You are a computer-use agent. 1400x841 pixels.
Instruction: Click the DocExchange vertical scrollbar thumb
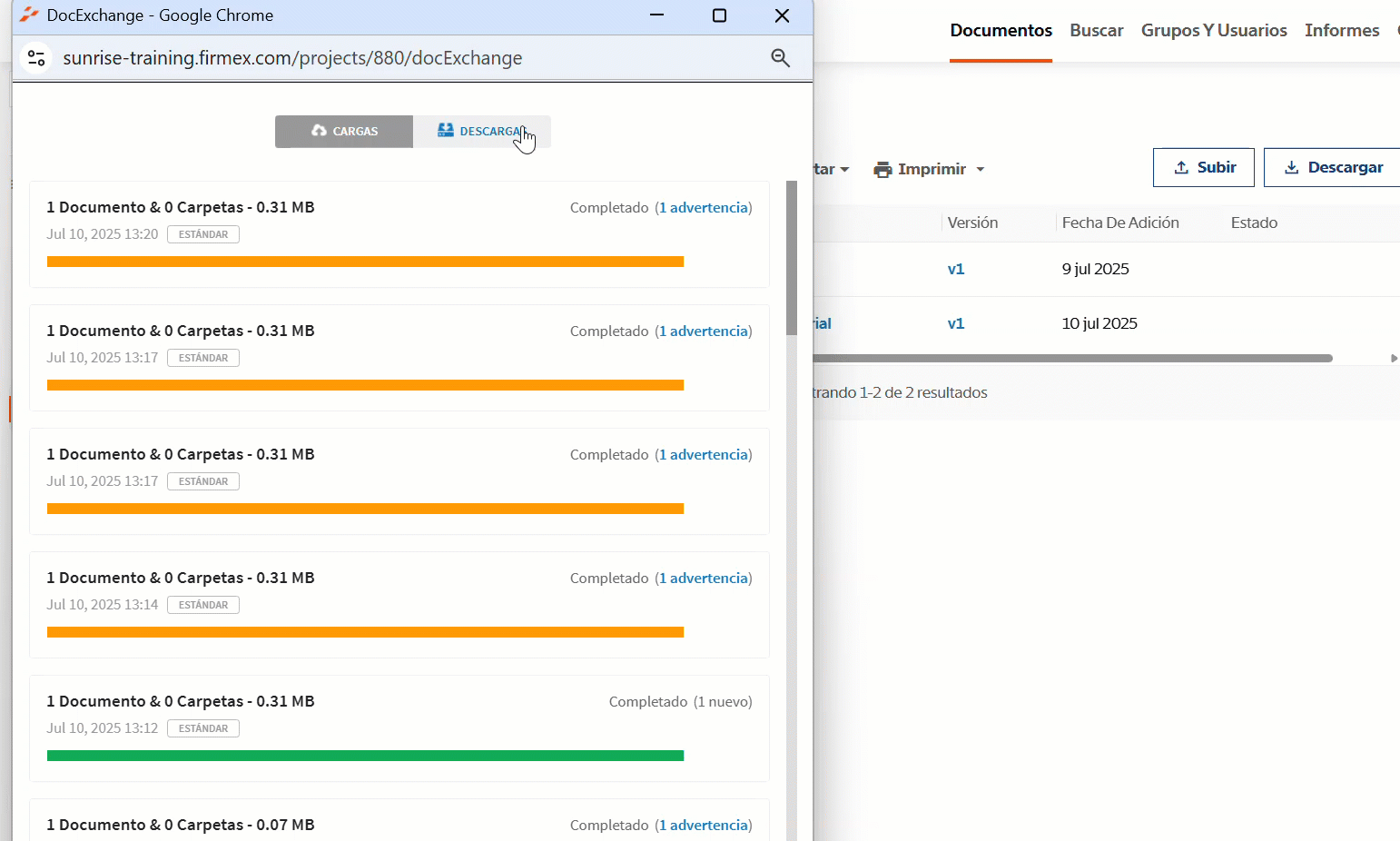(792, 258)
